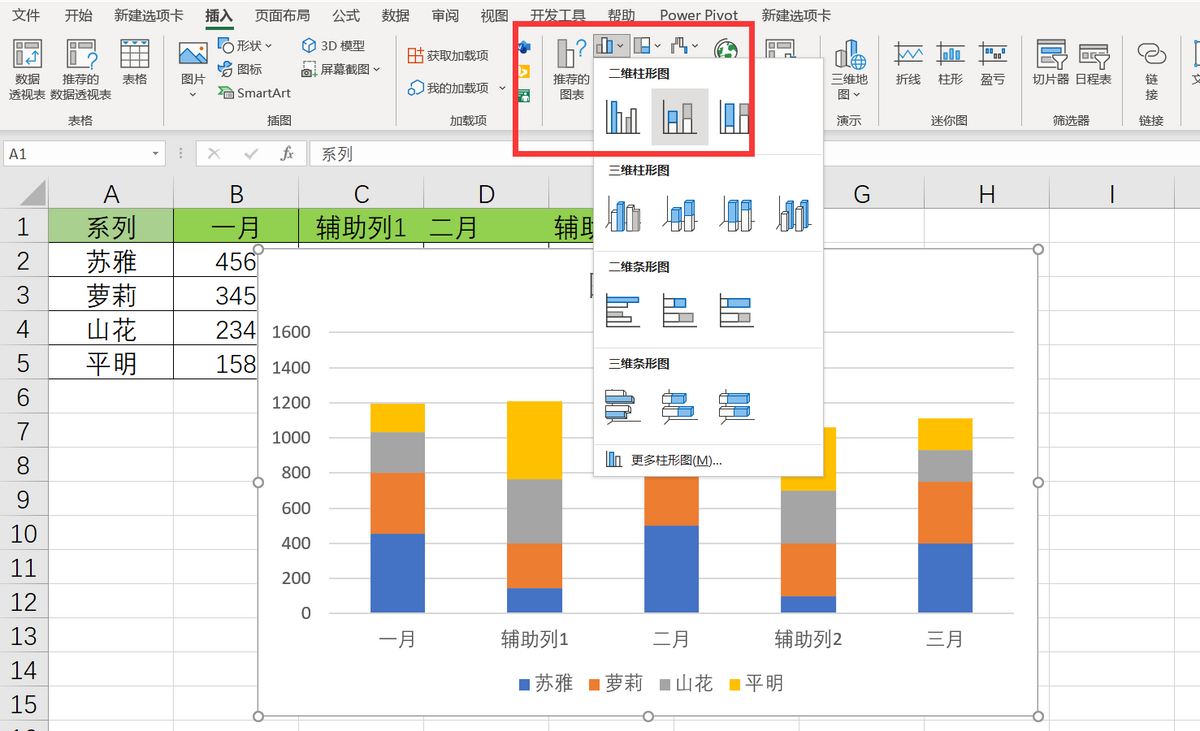Screen dimensions: 1200x731
Task: Switch to the Data (数据) tab
Action: (x=395, y=15)
